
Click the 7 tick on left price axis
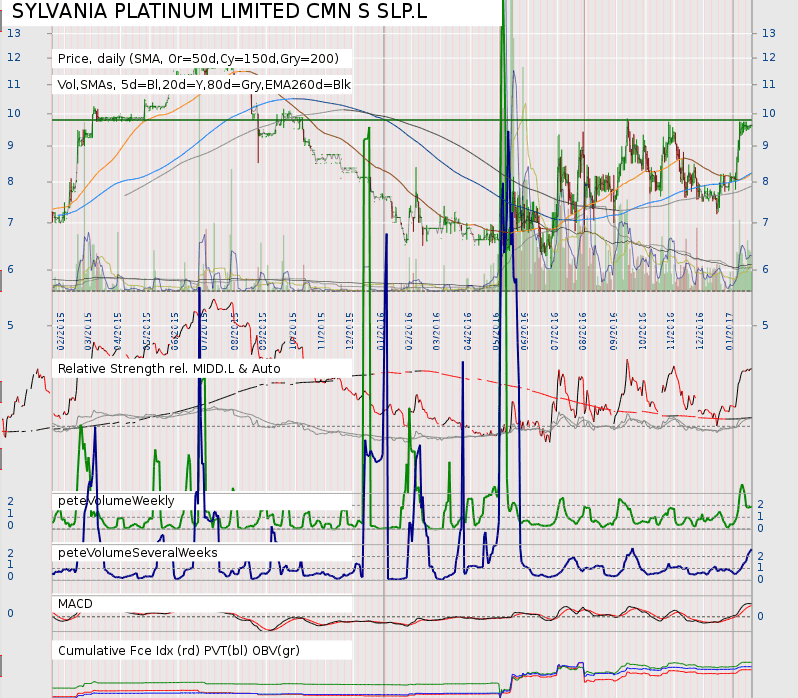click(10, 222)
